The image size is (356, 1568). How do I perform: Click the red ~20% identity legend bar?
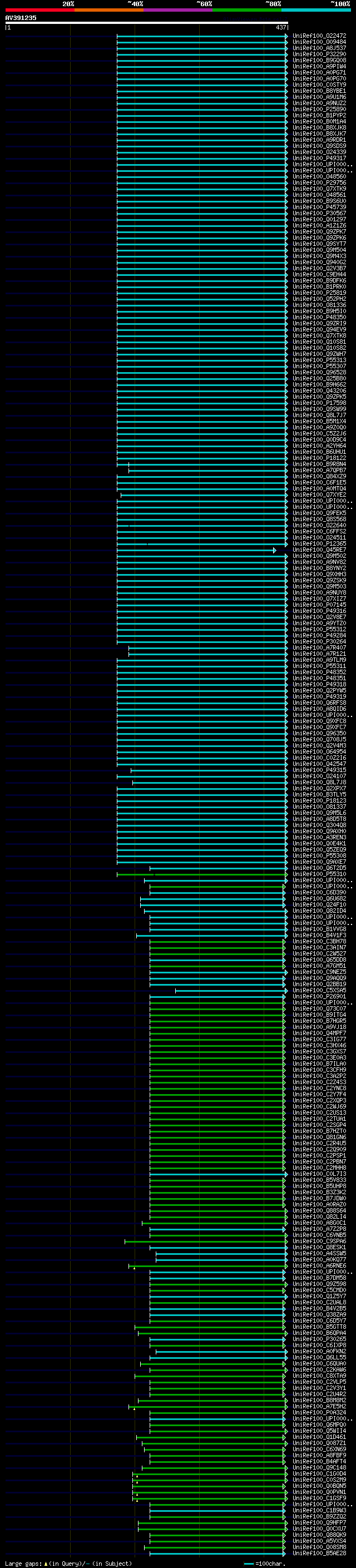tap(39, 10)
